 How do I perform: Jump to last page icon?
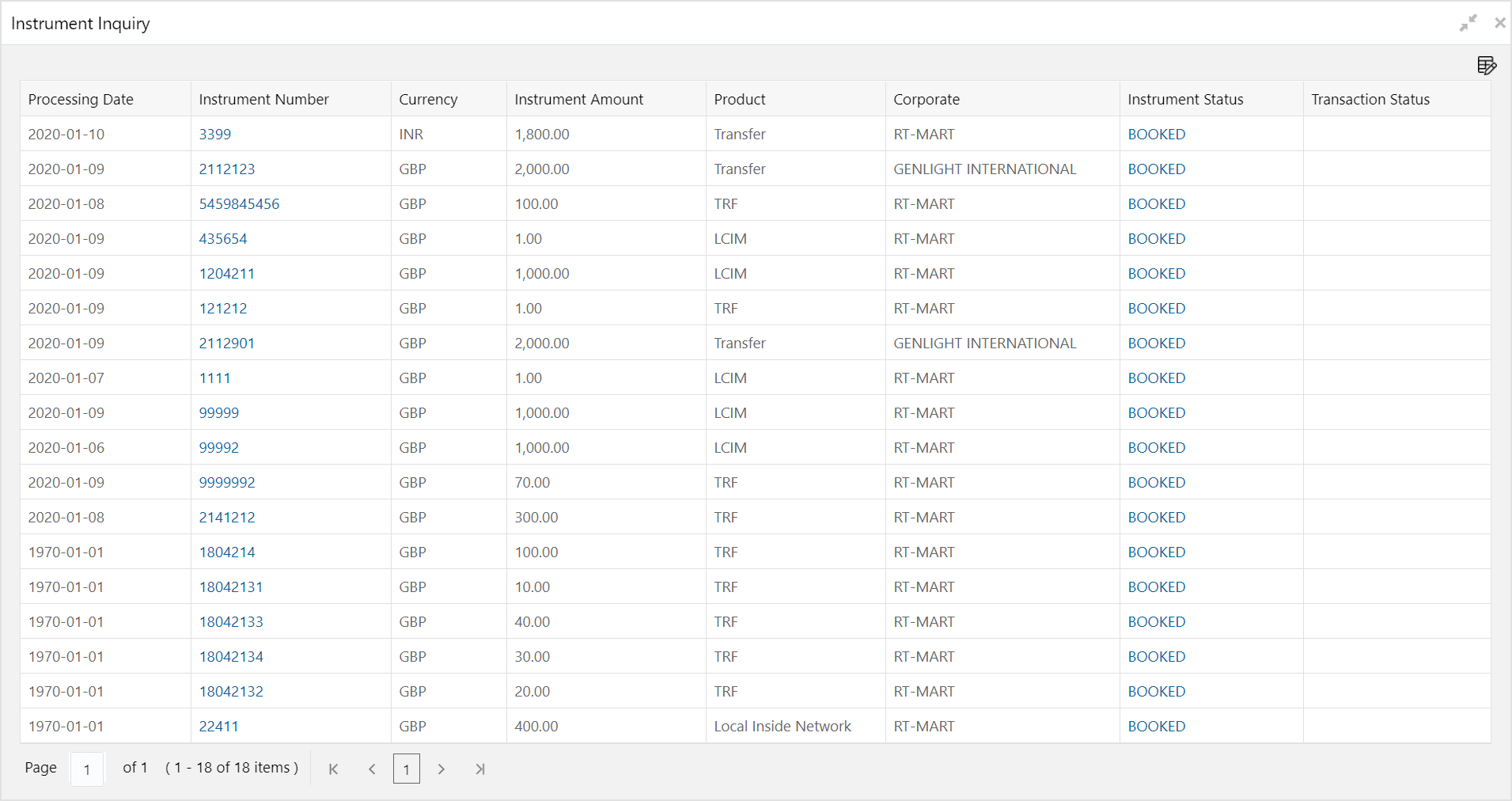click(479, 769)
